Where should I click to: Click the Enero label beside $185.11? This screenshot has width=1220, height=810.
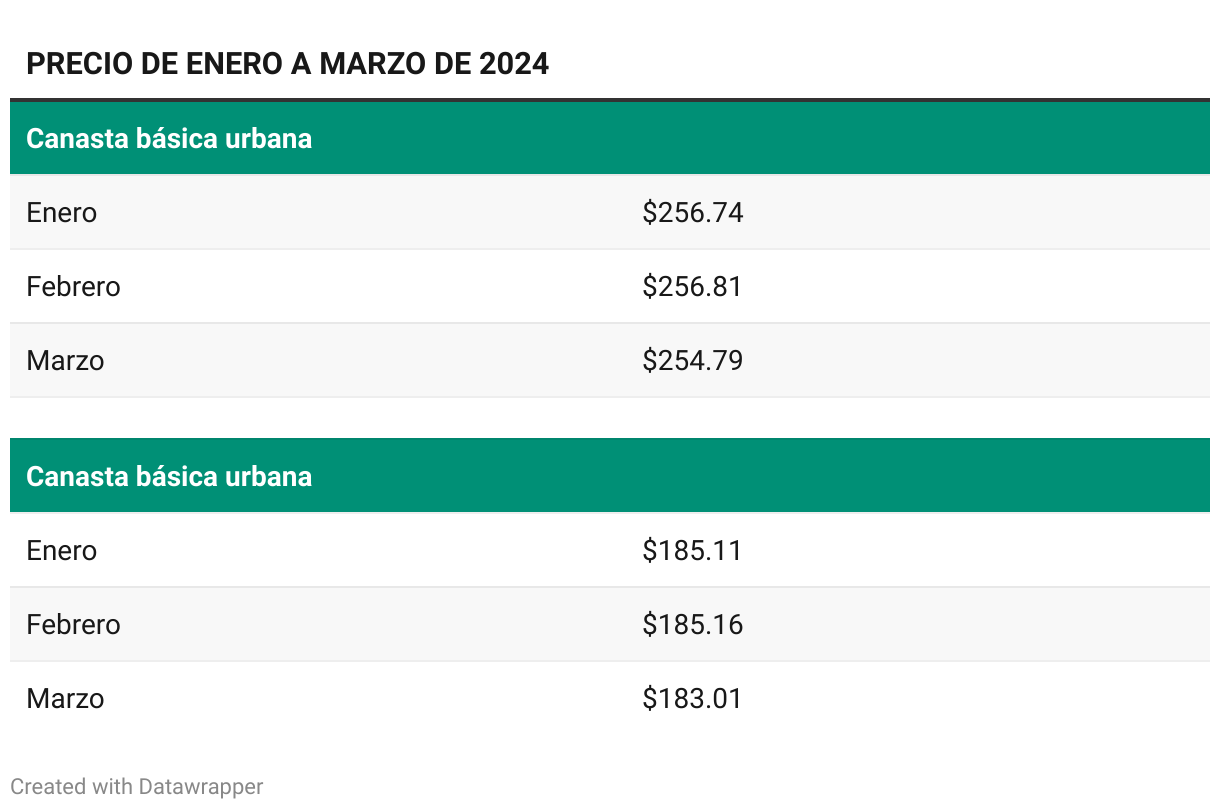(x=62, y=551)
